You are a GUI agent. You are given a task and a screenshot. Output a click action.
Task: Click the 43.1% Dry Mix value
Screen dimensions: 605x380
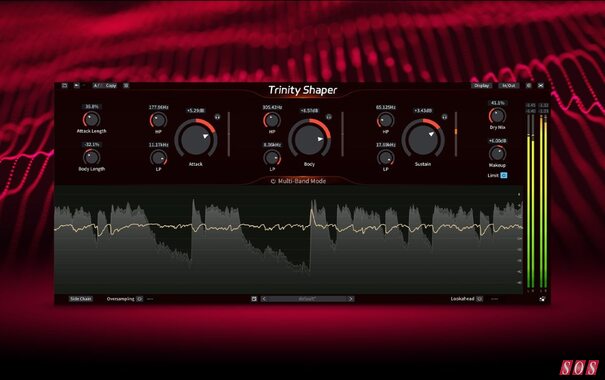click(497, 103)
